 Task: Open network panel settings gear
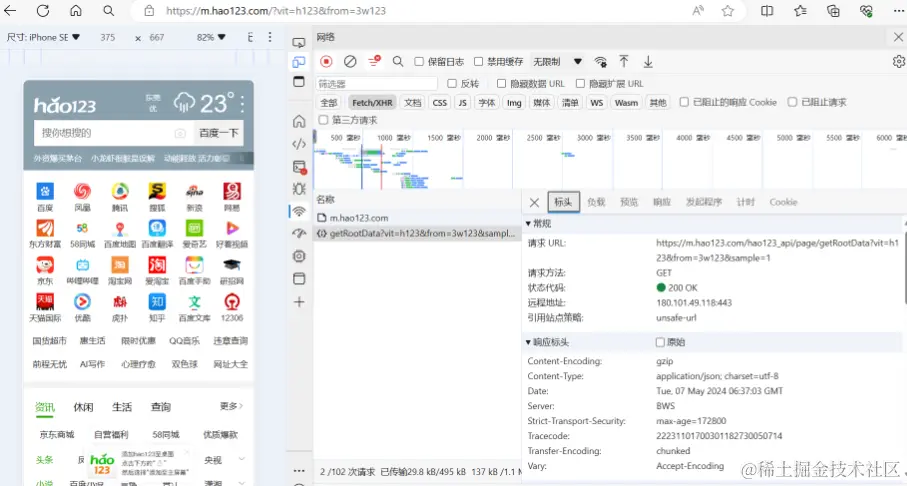tap(898, 61)
